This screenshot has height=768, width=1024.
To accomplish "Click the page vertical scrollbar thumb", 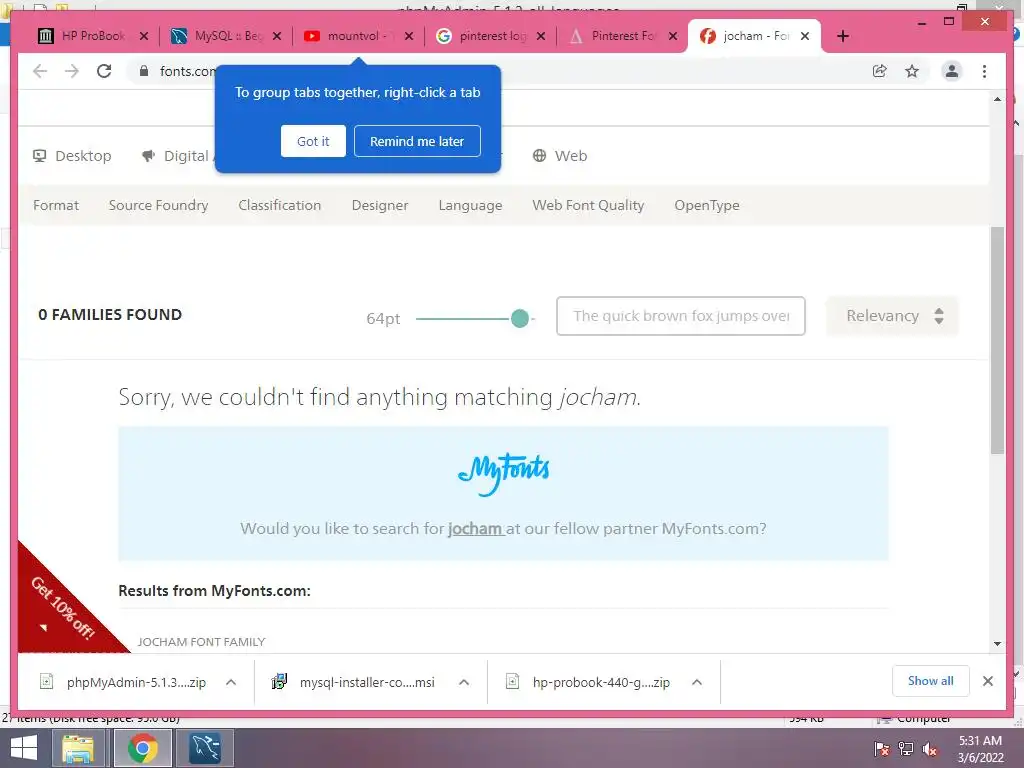I will [997, 340].
